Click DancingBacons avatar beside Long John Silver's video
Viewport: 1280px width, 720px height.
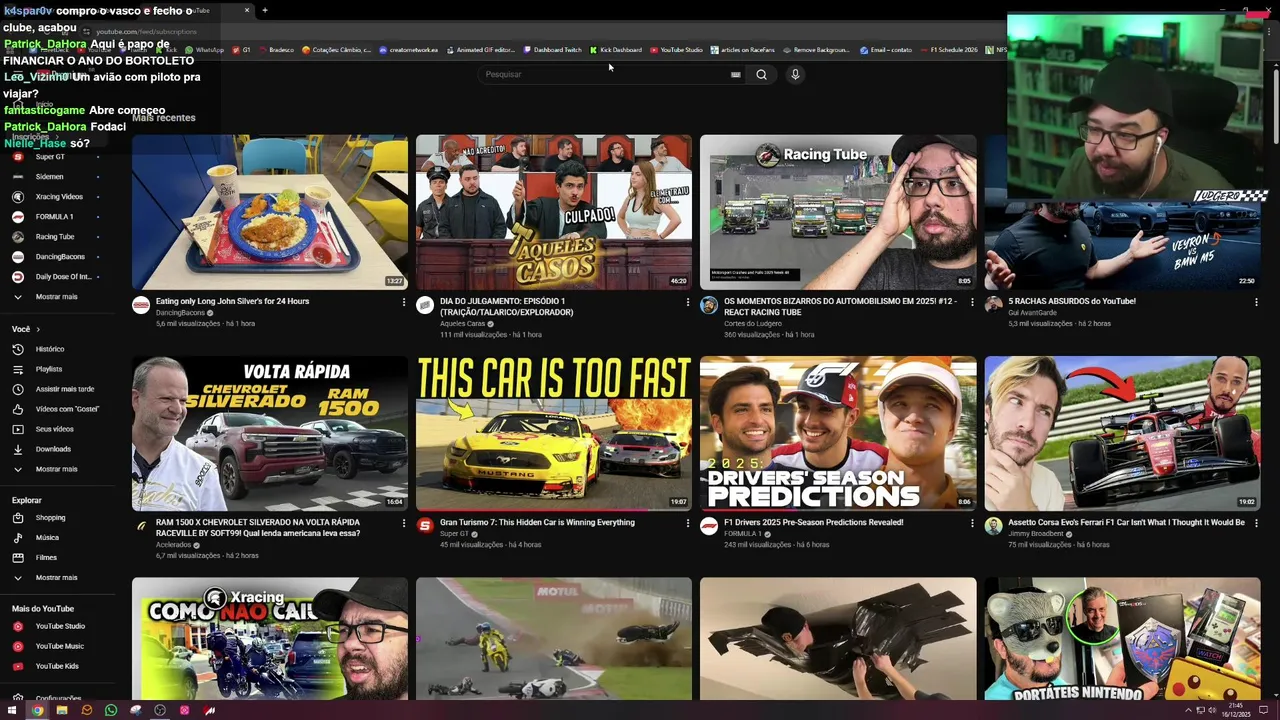[x=141, y=305]
